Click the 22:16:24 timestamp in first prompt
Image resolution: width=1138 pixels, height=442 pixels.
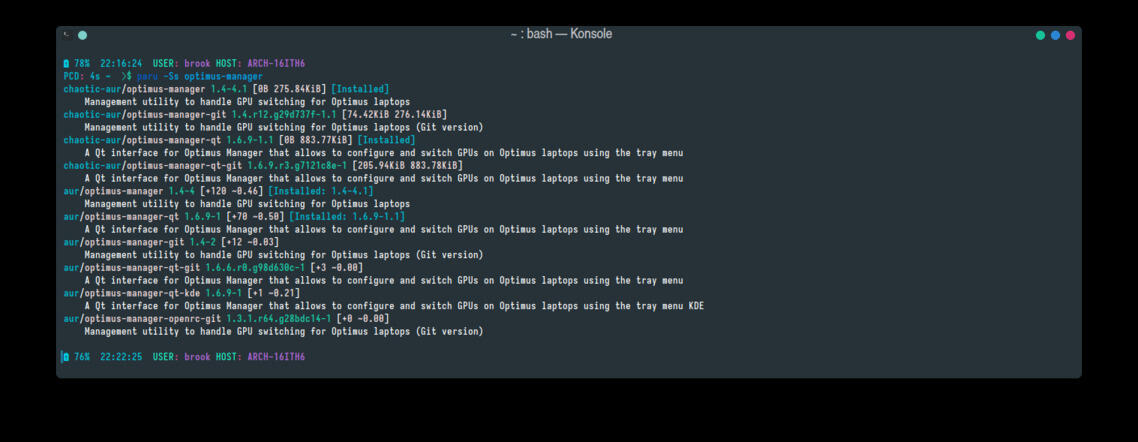tap(121, 63)
